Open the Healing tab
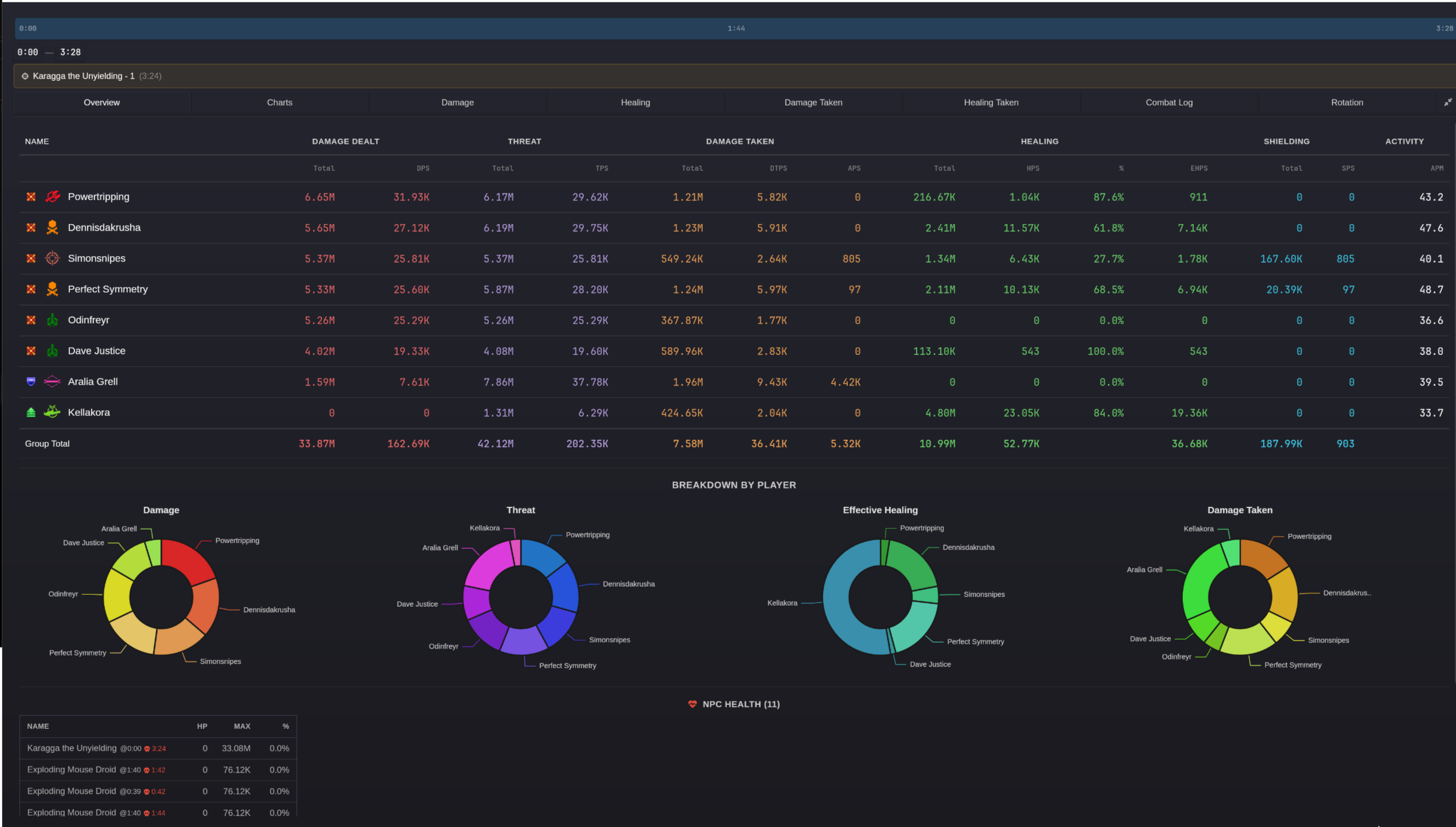This screenshot has width=1456, height=827. [635, 103]
